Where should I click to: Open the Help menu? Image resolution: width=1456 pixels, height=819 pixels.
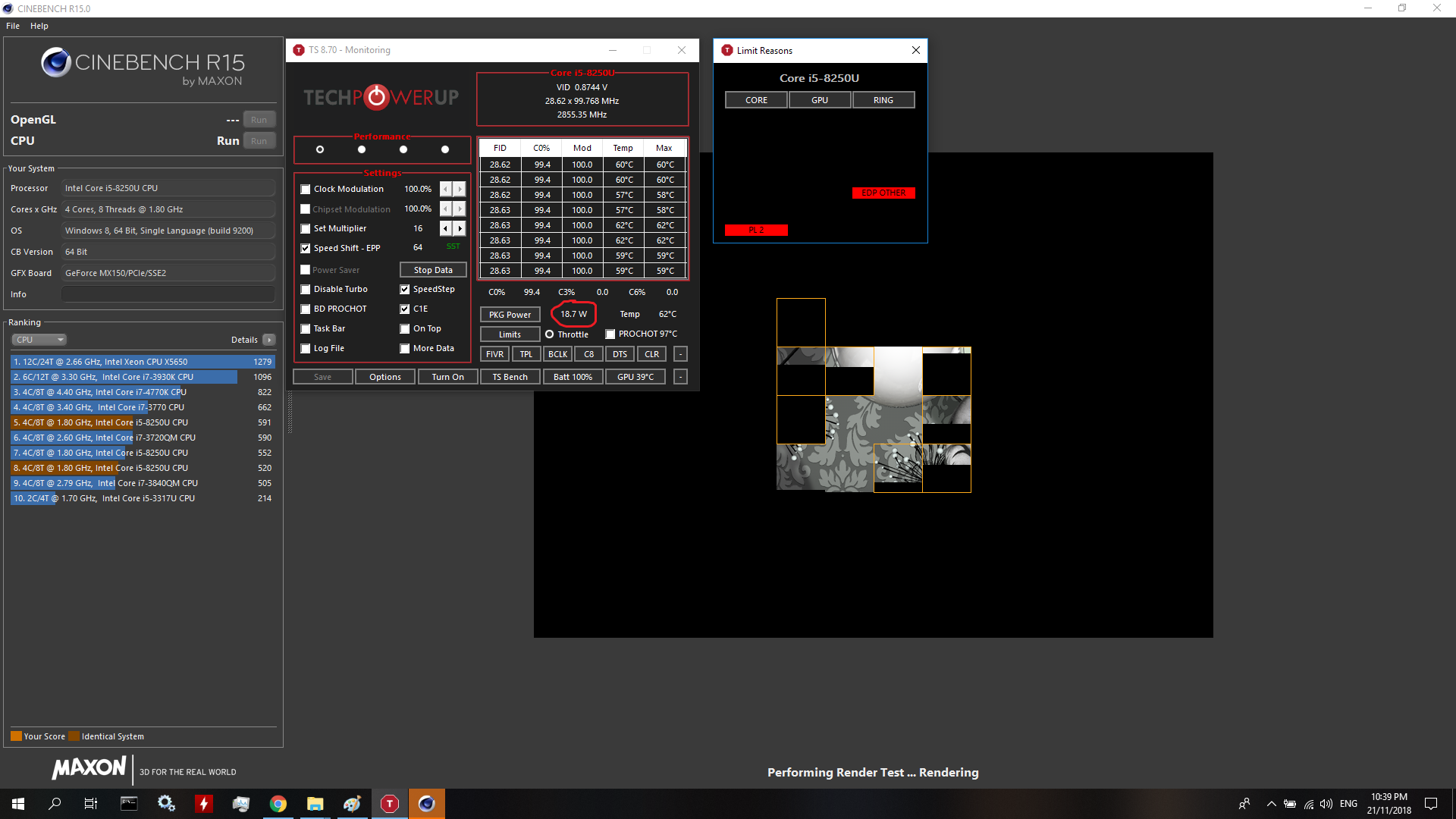(39, 26)
